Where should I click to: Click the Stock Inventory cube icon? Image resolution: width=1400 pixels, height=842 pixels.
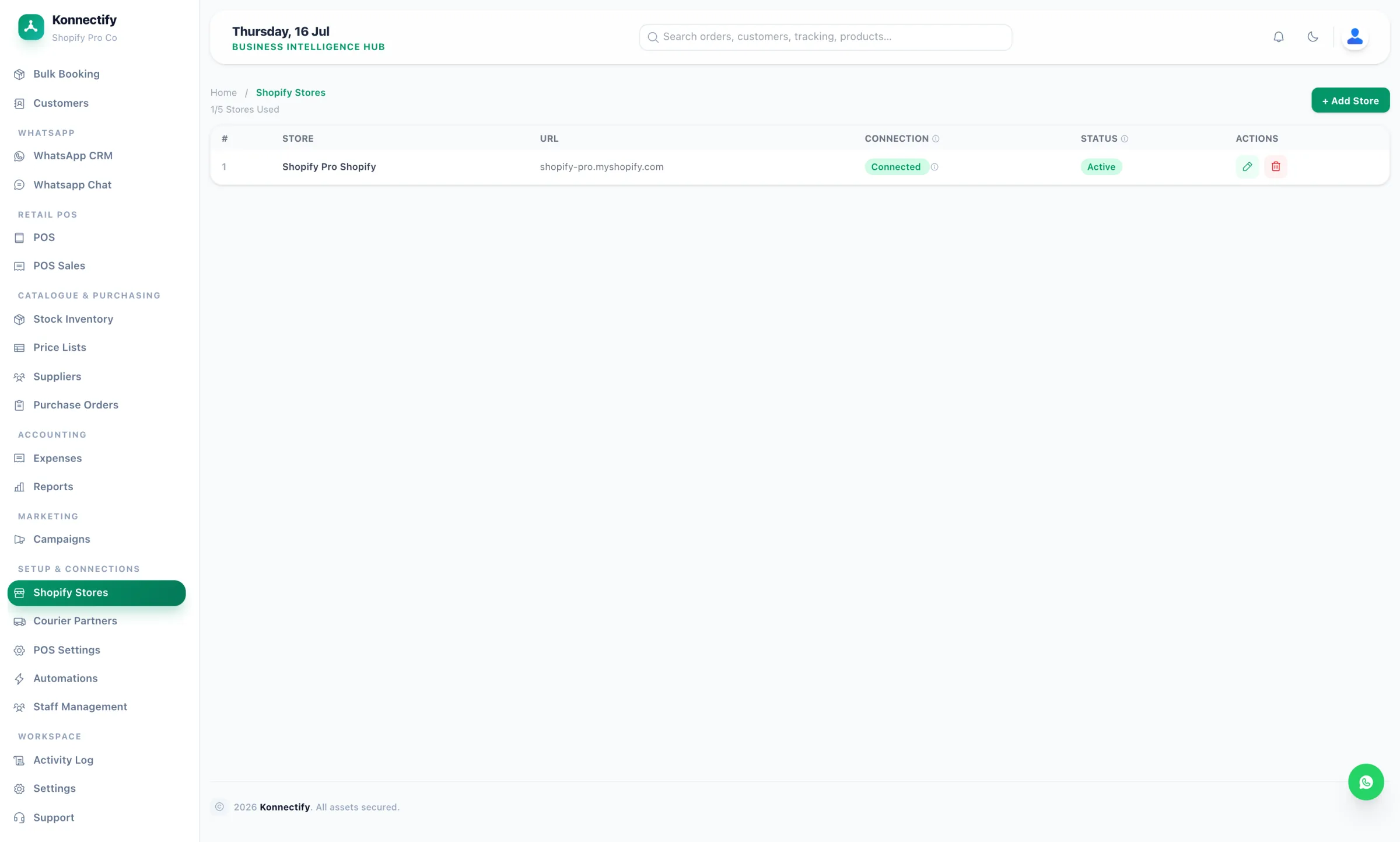point(19,319)
